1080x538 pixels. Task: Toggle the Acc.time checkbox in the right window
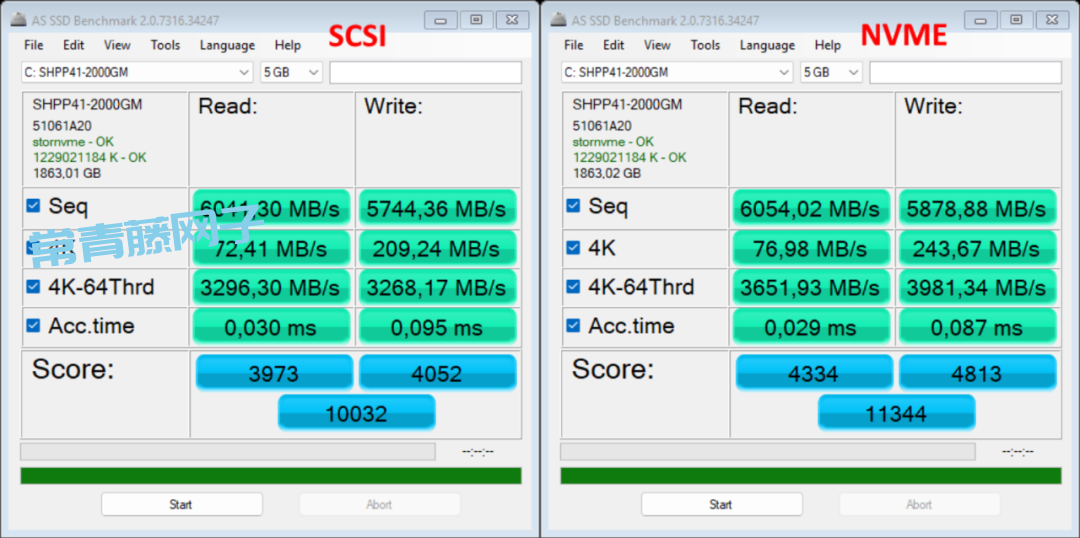573,326
